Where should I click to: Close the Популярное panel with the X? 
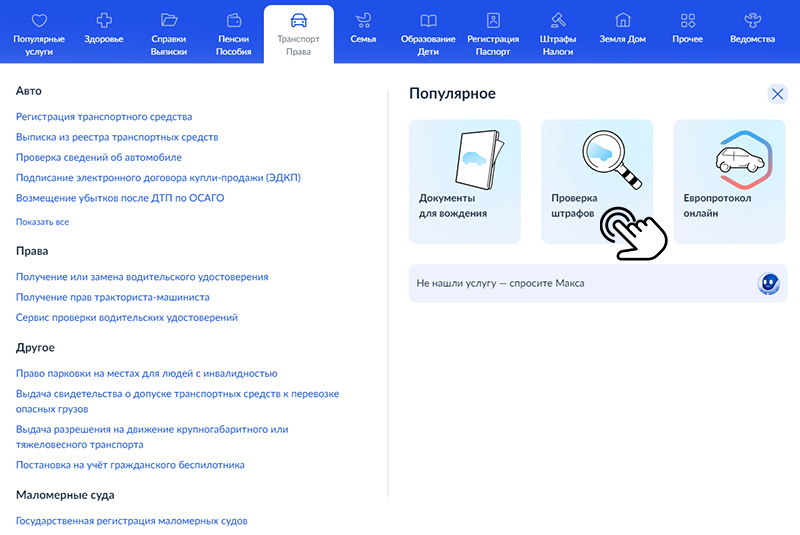(778, 94)
